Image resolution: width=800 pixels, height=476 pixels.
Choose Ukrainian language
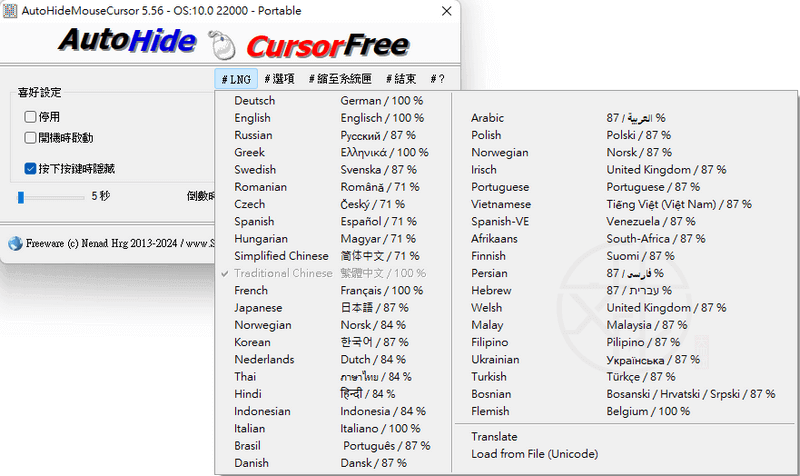[625, 359]
